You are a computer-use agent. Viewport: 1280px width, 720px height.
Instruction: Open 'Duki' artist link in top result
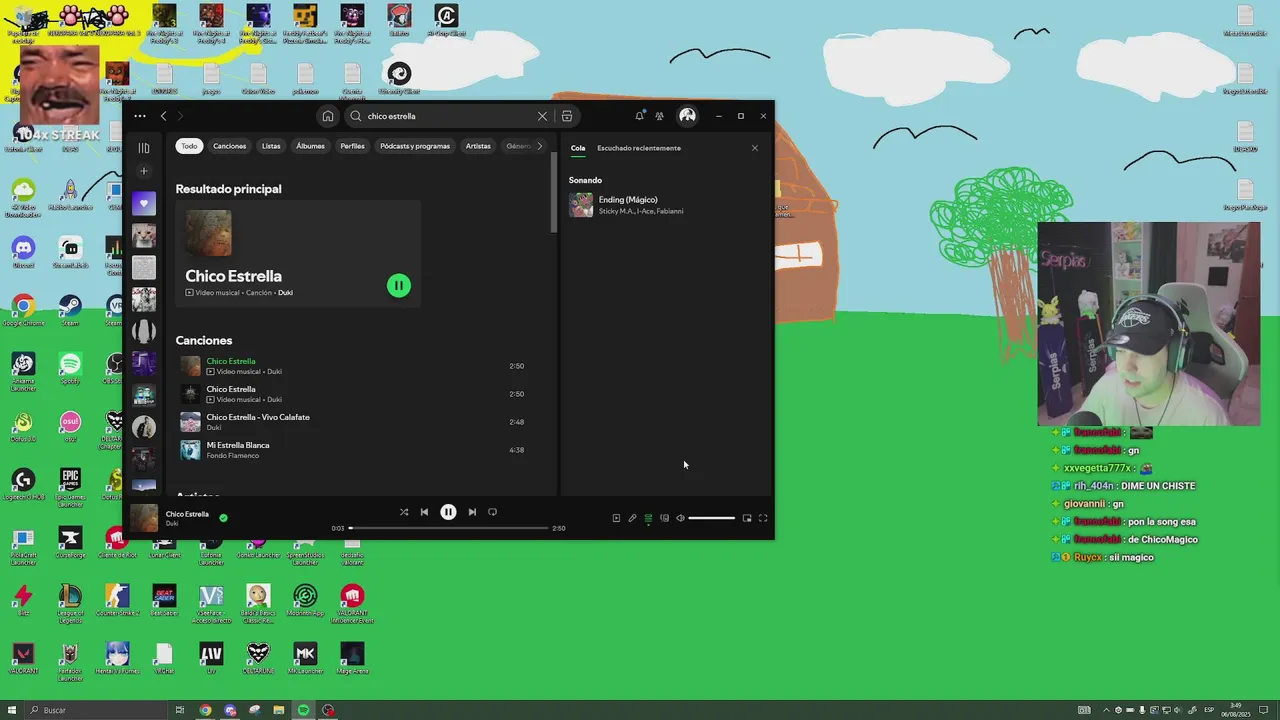285,293
